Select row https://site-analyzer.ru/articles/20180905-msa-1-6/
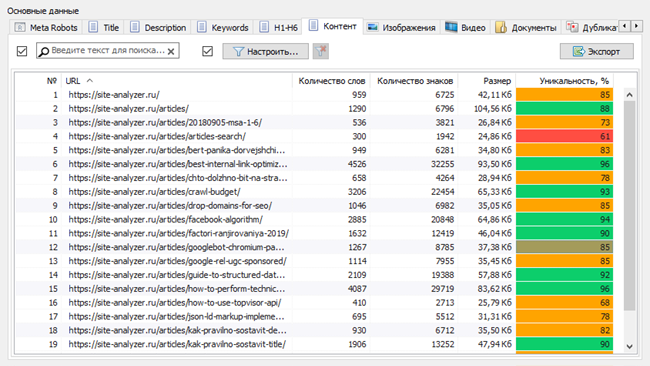The height and width of the screenshot is (366, 650). pos(315,123)
